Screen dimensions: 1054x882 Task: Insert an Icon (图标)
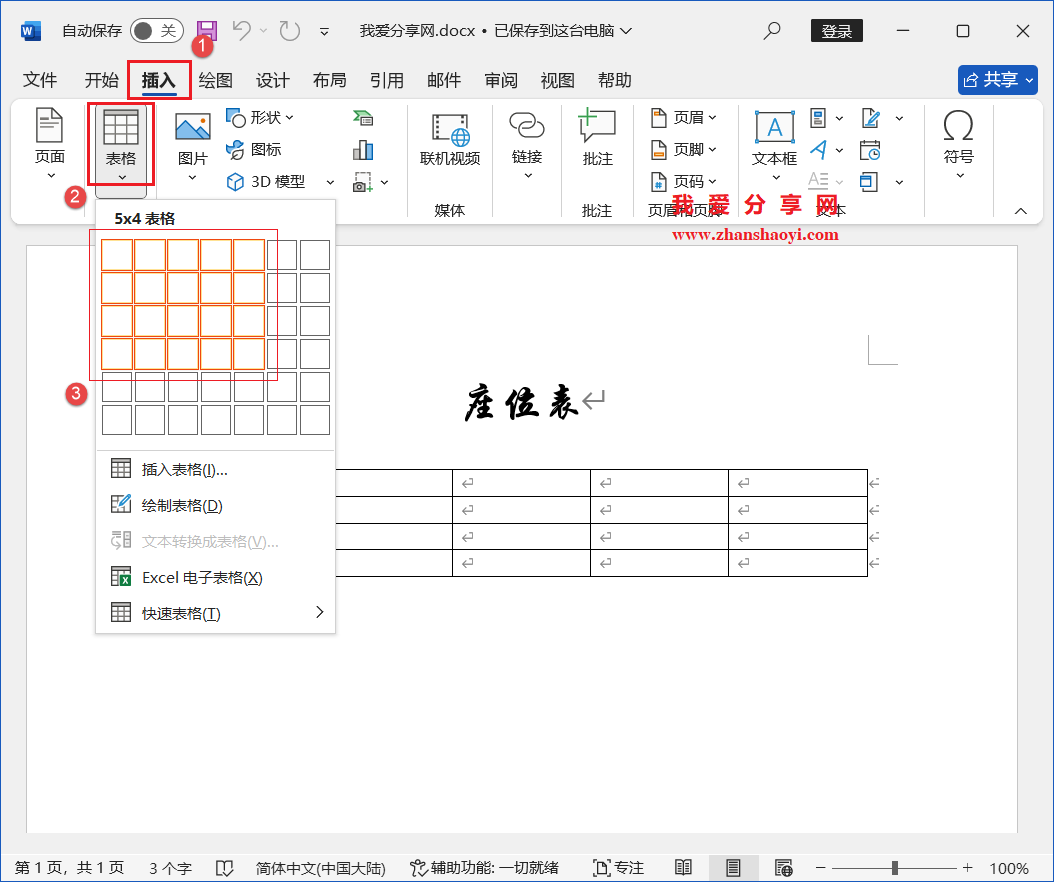(253, 149)
